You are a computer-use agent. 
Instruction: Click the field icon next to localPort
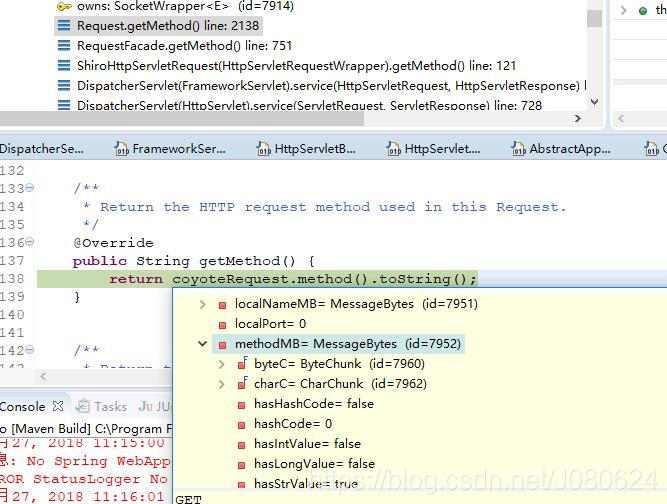222,325
